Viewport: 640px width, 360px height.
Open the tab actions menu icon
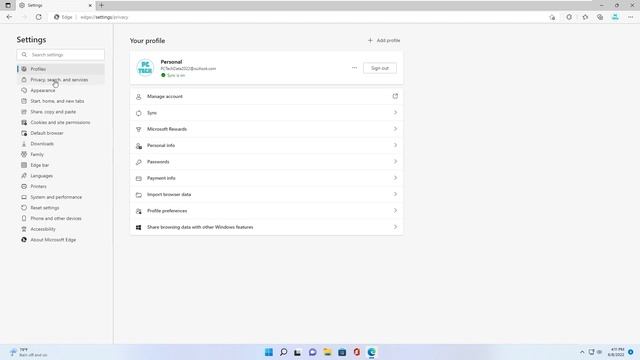pos(8,5)
